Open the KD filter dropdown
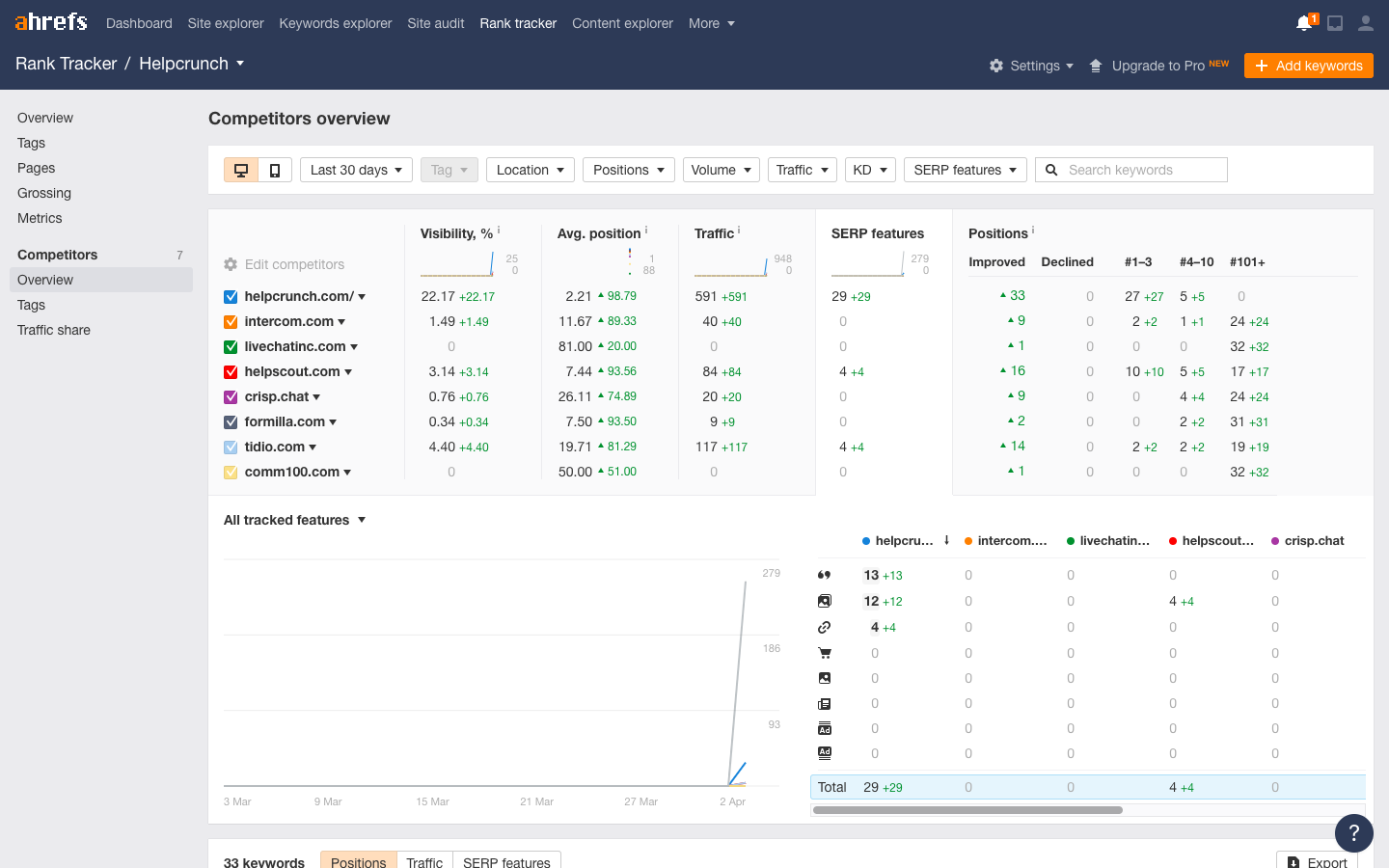This screenshot has width=1389, height=868. point(870,170)
